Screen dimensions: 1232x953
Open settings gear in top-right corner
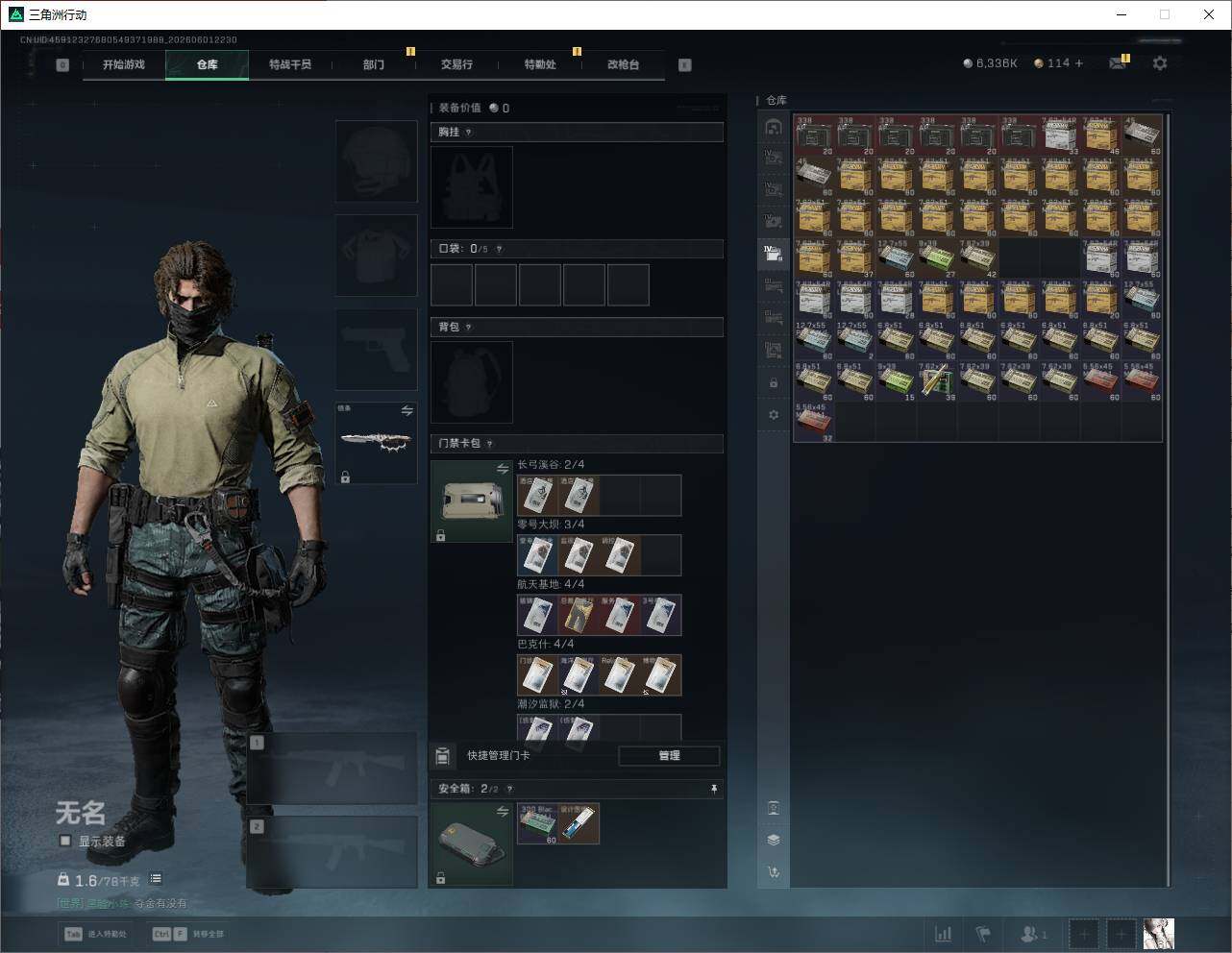coord(1160,63)
